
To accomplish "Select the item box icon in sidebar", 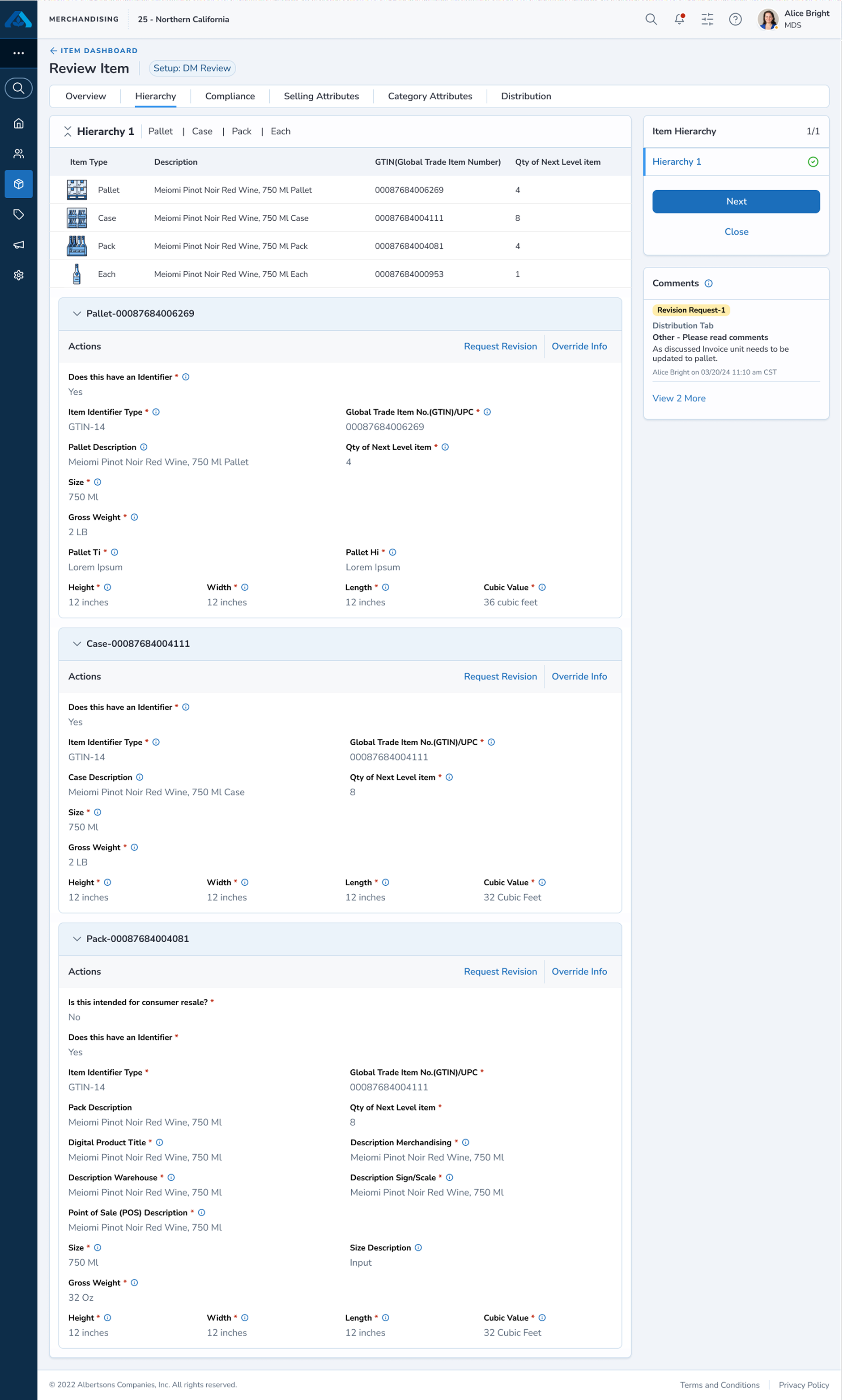I will click(x=19, y=184).
